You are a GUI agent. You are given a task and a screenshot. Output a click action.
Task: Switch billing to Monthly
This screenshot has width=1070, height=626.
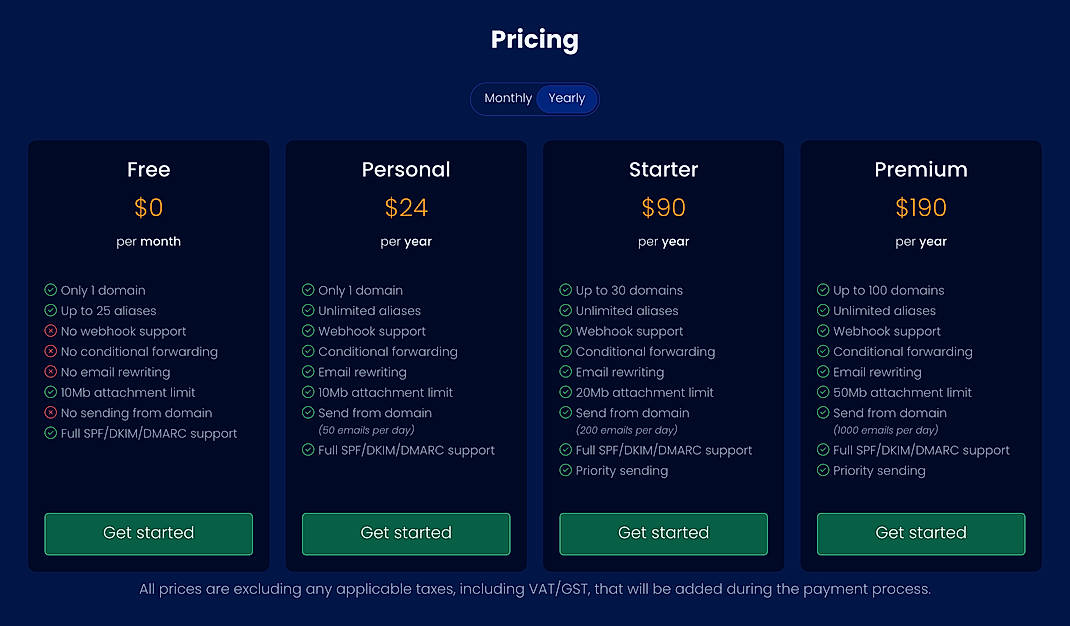coord(507,98)
